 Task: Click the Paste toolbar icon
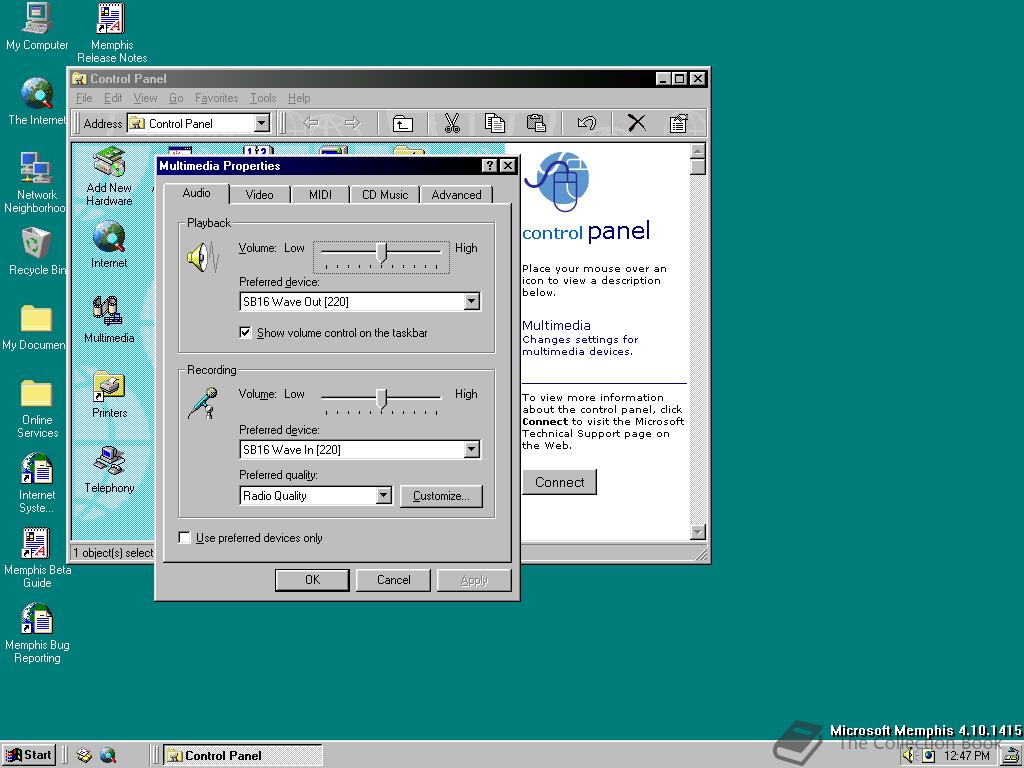(x=536, y=123)
